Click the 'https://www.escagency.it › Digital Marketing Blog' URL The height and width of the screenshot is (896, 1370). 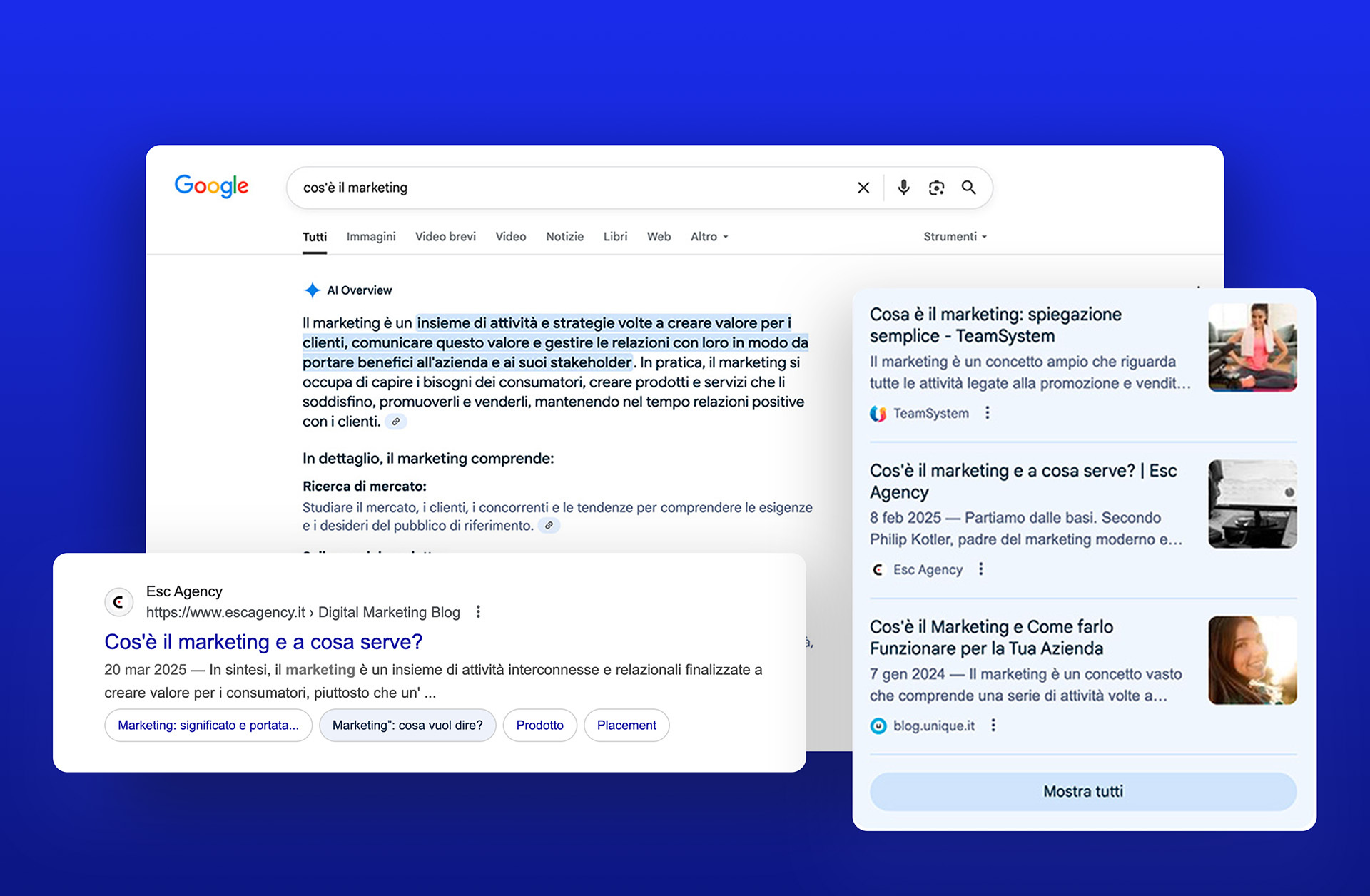(303, 612)
